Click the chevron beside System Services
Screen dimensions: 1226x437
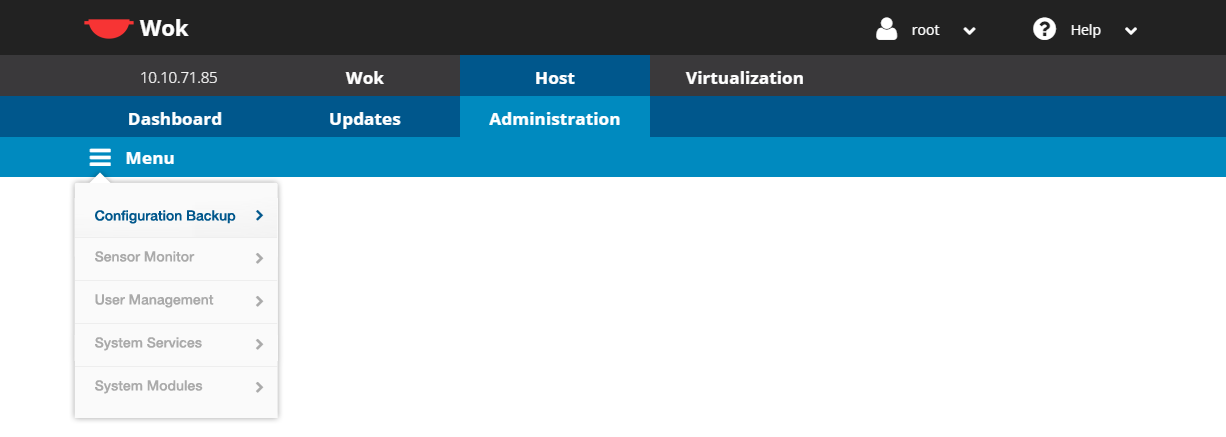click(259, 344)
